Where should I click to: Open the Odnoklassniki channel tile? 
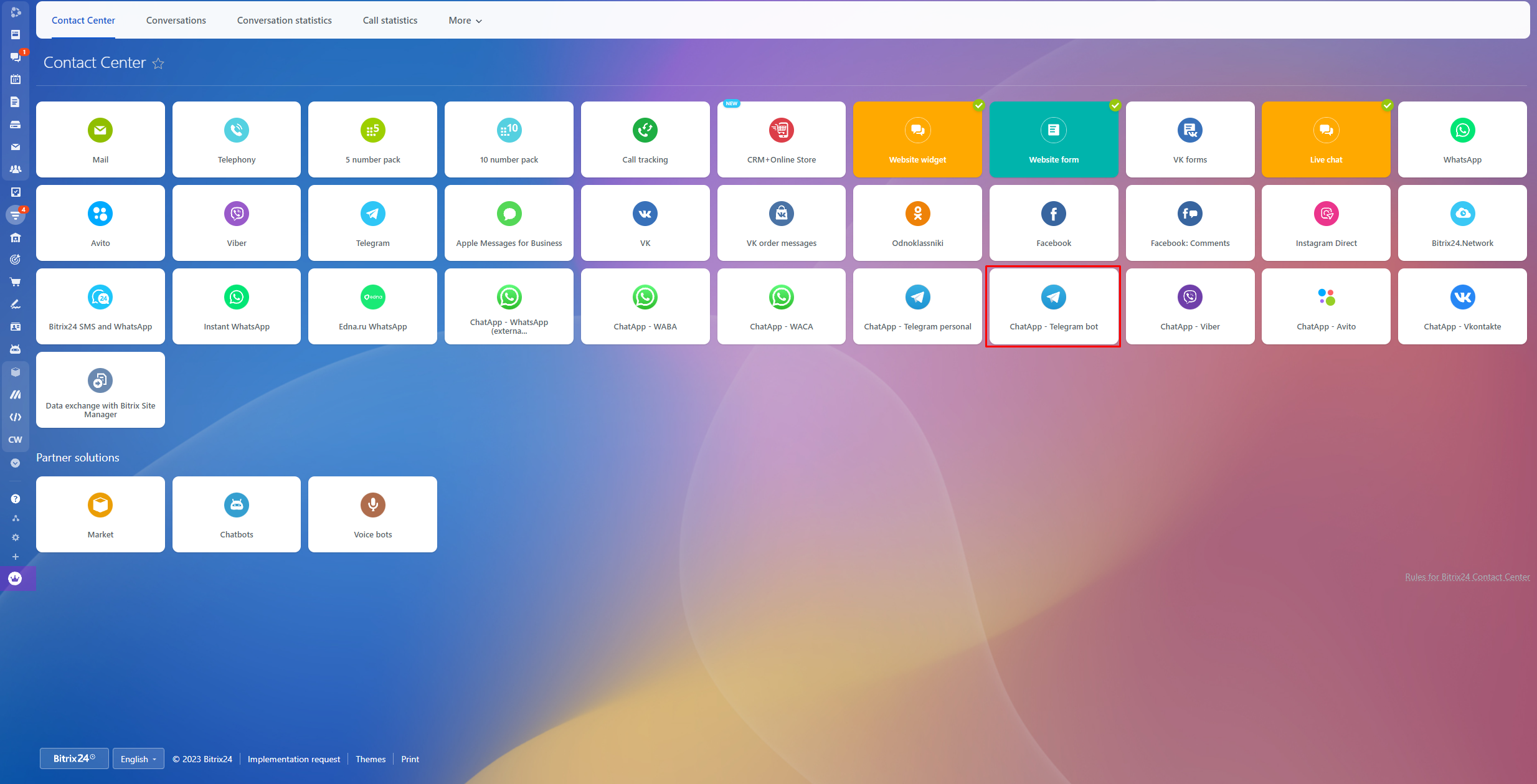tap(917, 223)
